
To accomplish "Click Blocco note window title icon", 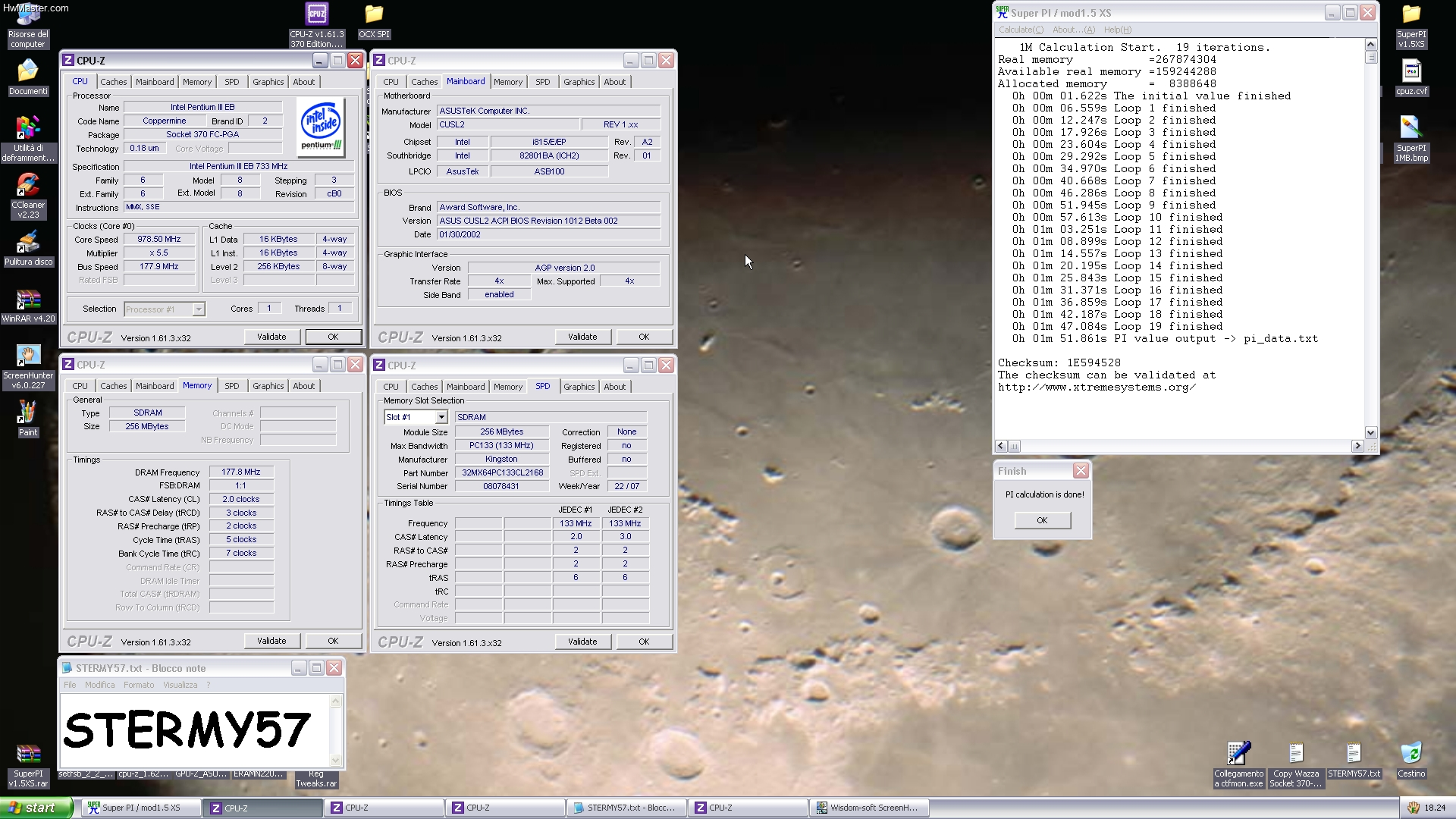I will point(67,668).
